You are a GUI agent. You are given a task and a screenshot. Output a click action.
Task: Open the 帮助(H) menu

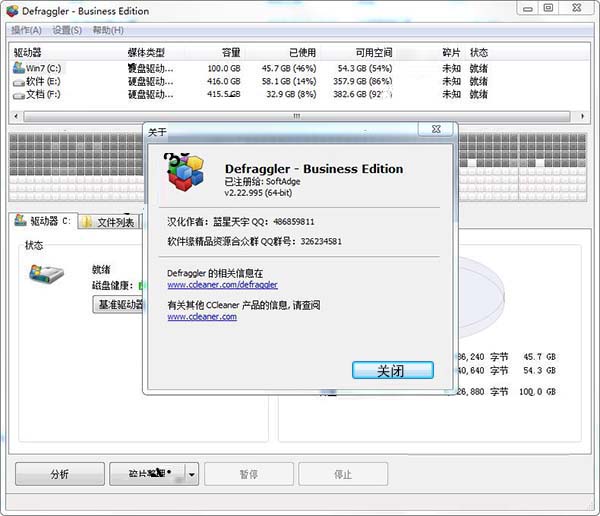click(x=108, y=30)
